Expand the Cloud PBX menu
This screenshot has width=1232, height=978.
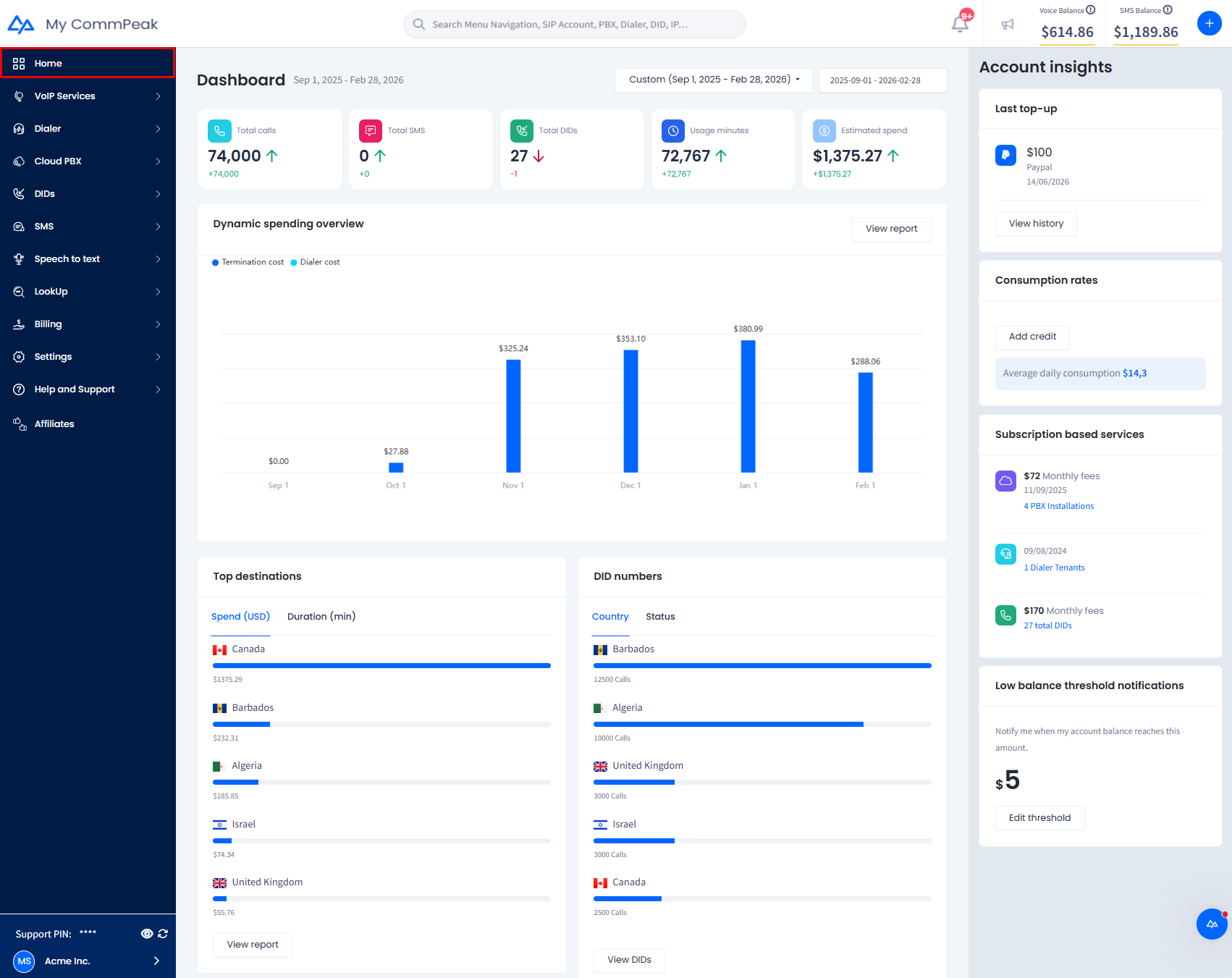[88, 161]
